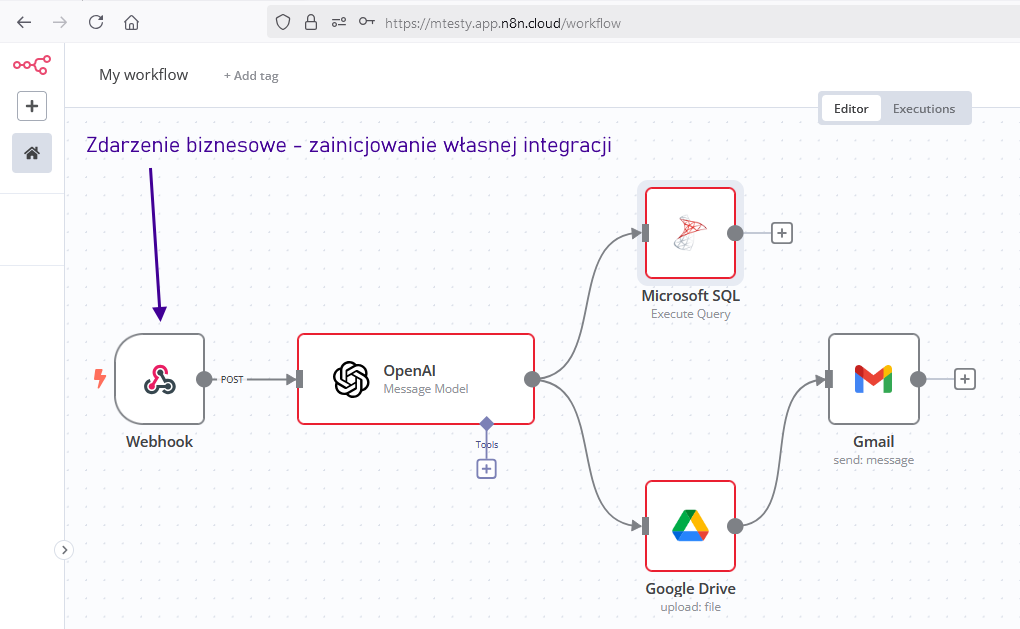Select the Microsoft SQL node

click(x=690, y=233)
